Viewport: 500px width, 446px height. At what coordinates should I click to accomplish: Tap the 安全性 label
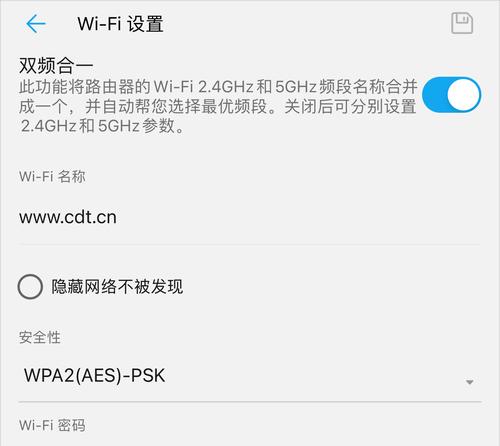coord(40,337)
